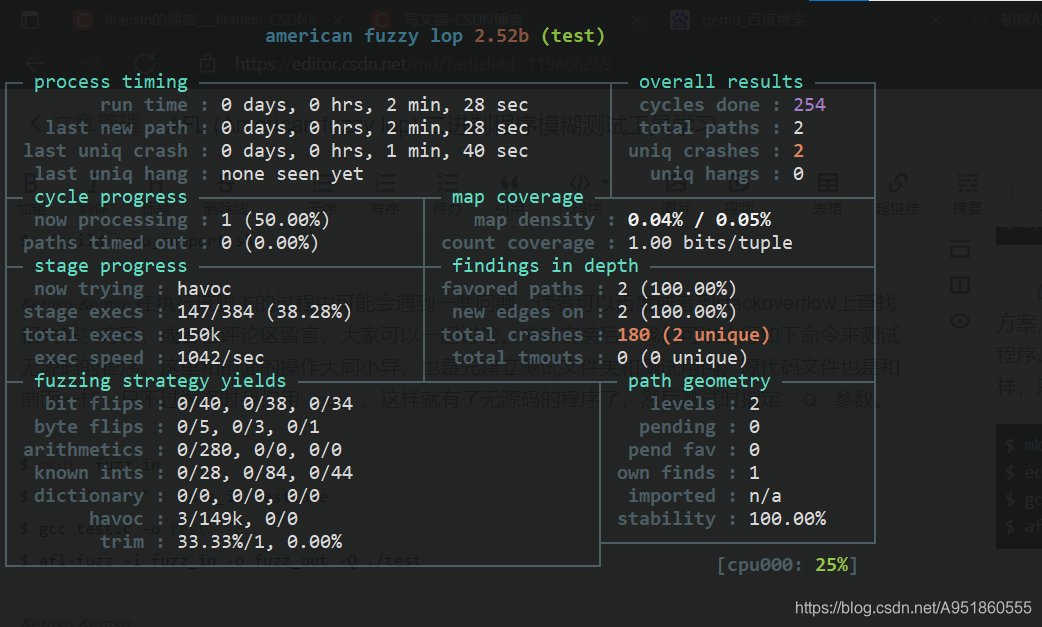
Task: Click the now trying value 'havoc'
Action: [x=204, y=289]
